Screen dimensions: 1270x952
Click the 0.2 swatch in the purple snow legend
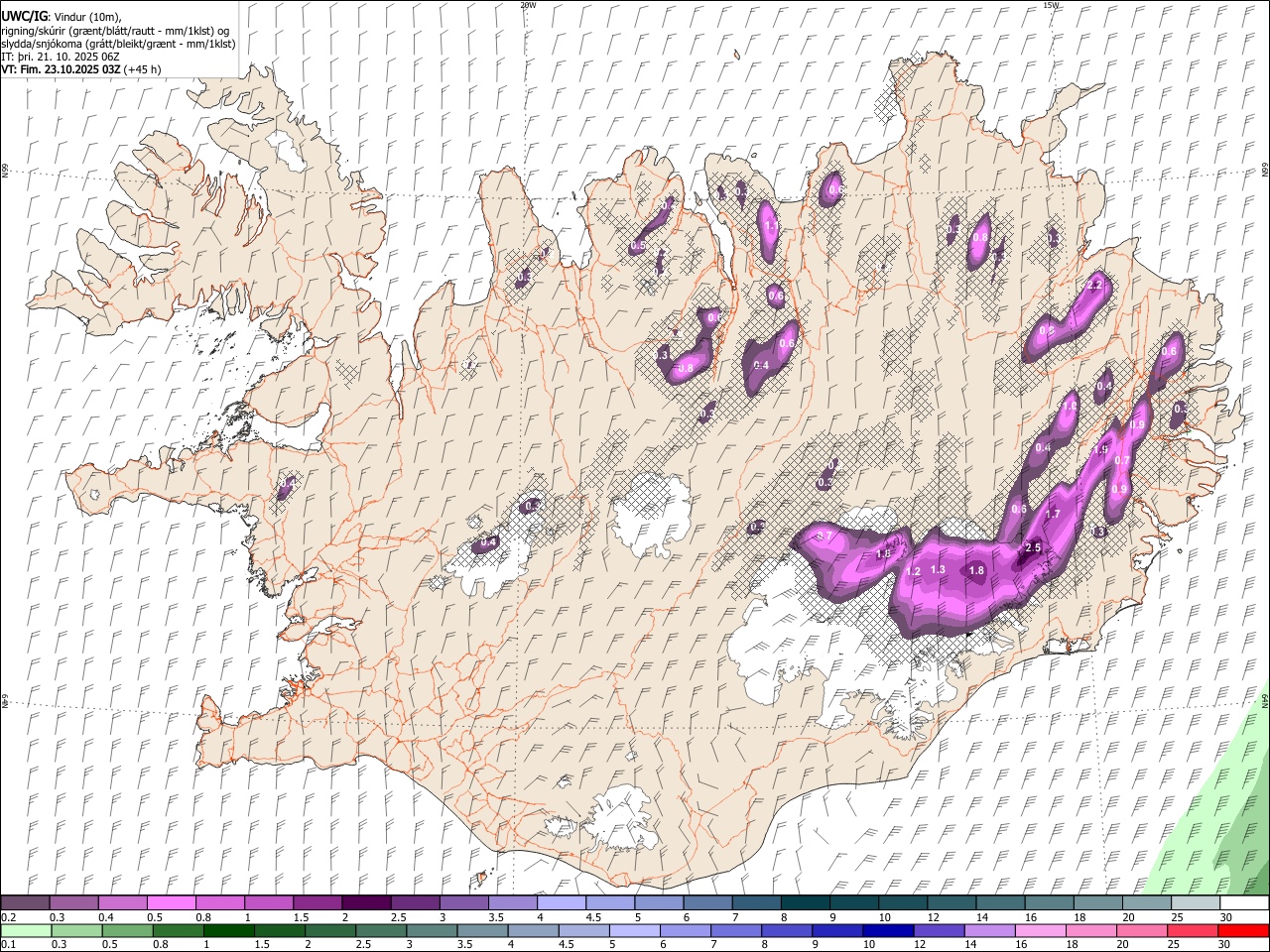(x=25, y=903)
